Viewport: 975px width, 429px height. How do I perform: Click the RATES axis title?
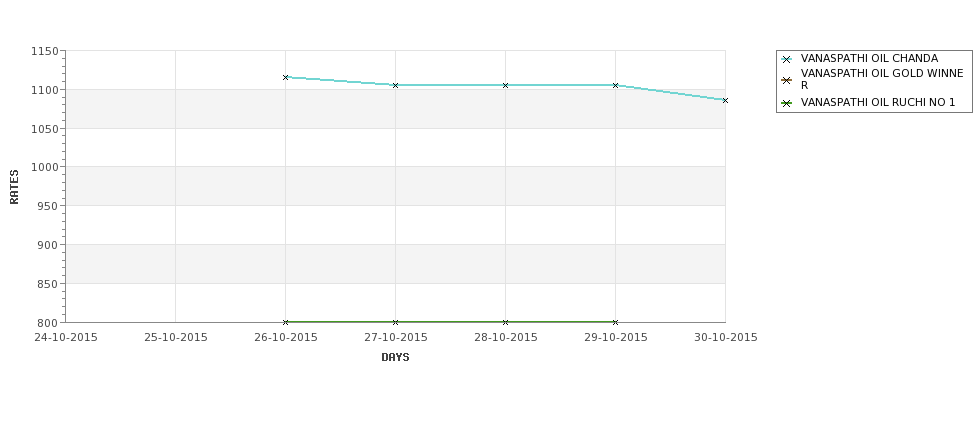pos(14,187)
